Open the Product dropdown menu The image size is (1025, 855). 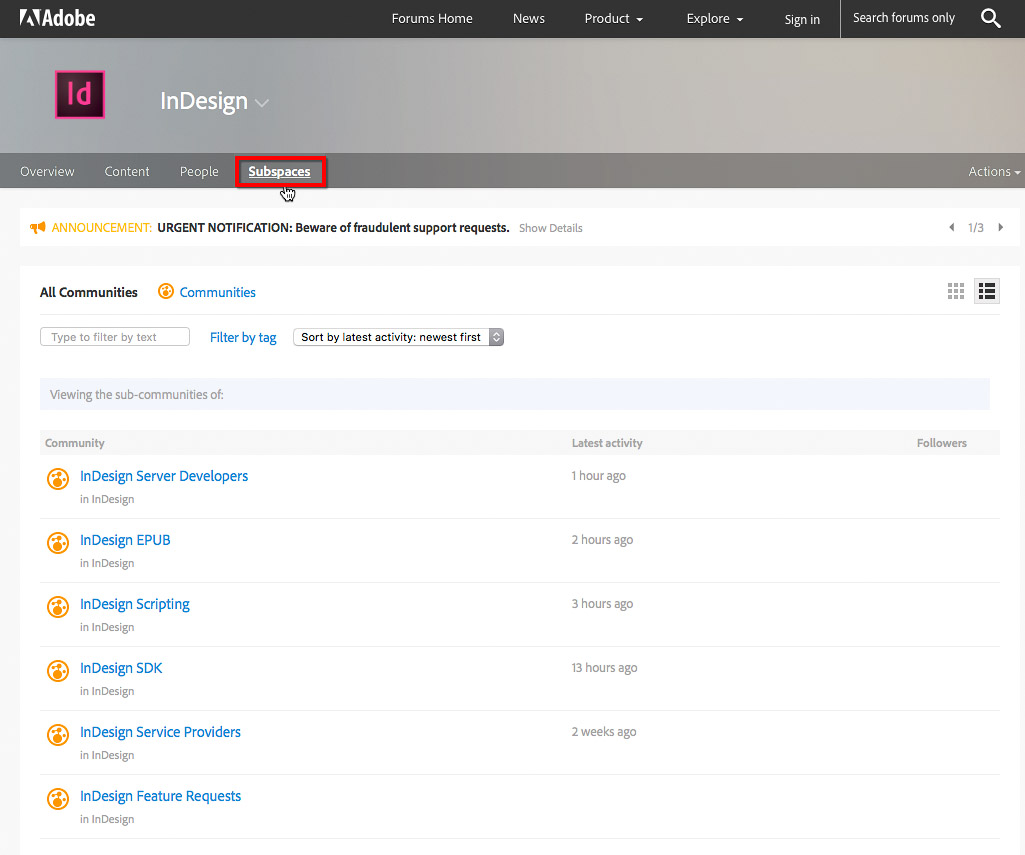(614, 19)
